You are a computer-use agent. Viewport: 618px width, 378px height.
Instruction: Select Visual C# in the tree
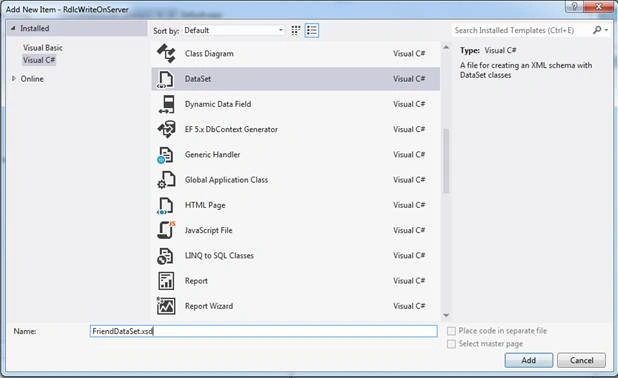[39, 60]
